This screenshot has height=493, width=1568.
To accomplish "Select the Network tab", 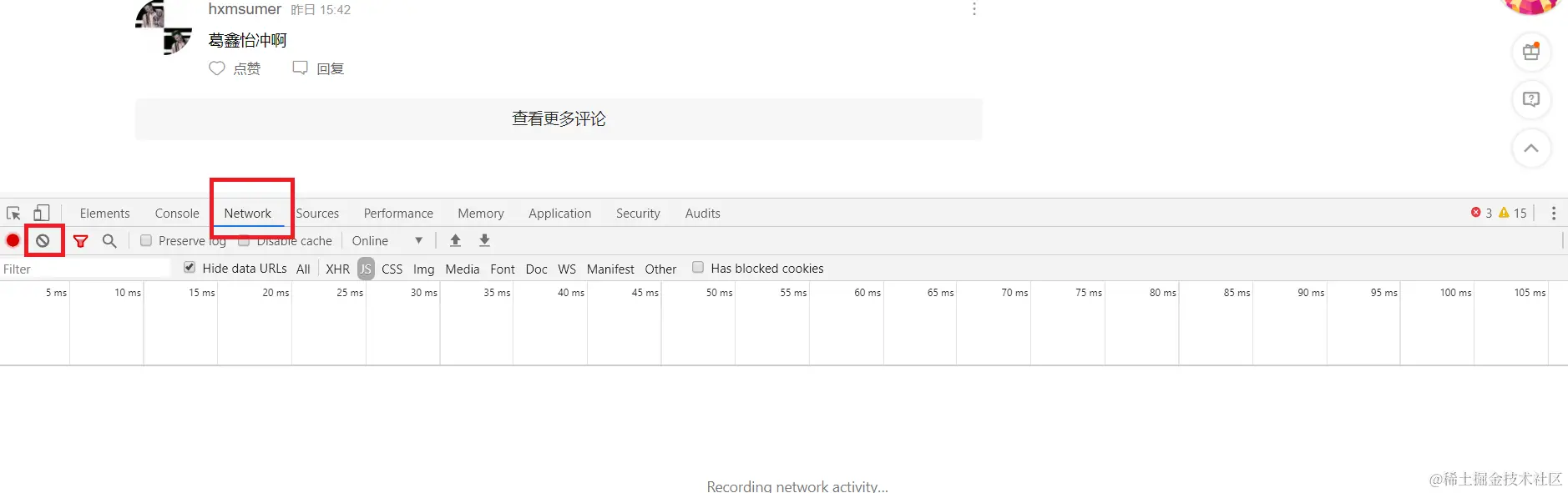I will pos(248,214).
